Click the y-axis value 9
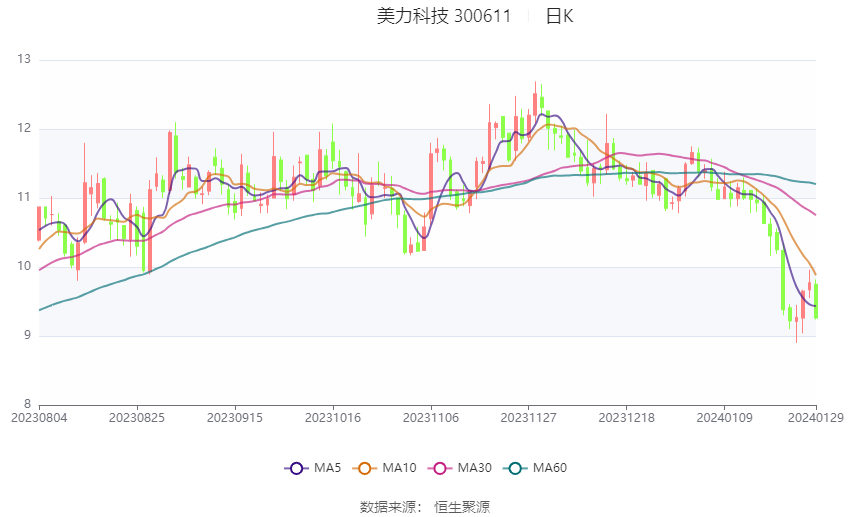 28,335
